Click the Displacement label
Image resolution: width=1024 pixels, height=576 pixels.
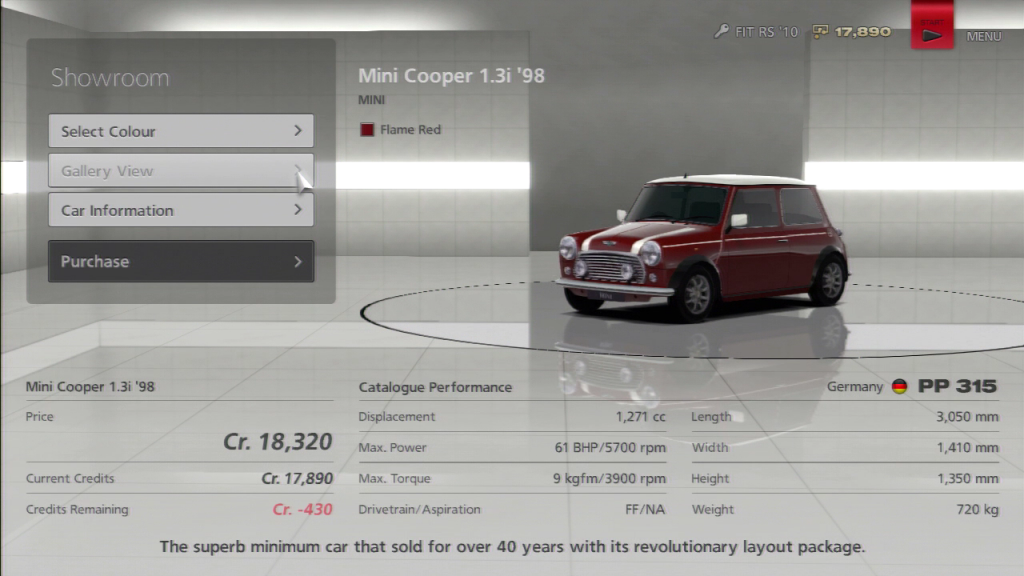click(396, 417)
